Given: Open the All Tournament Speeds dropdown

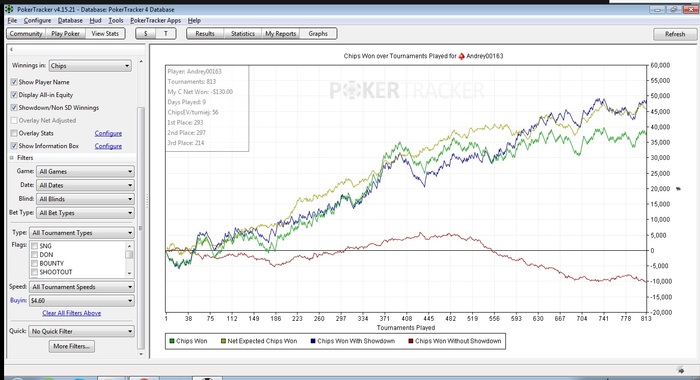Looking at the screenshot, I should point(82,287).
